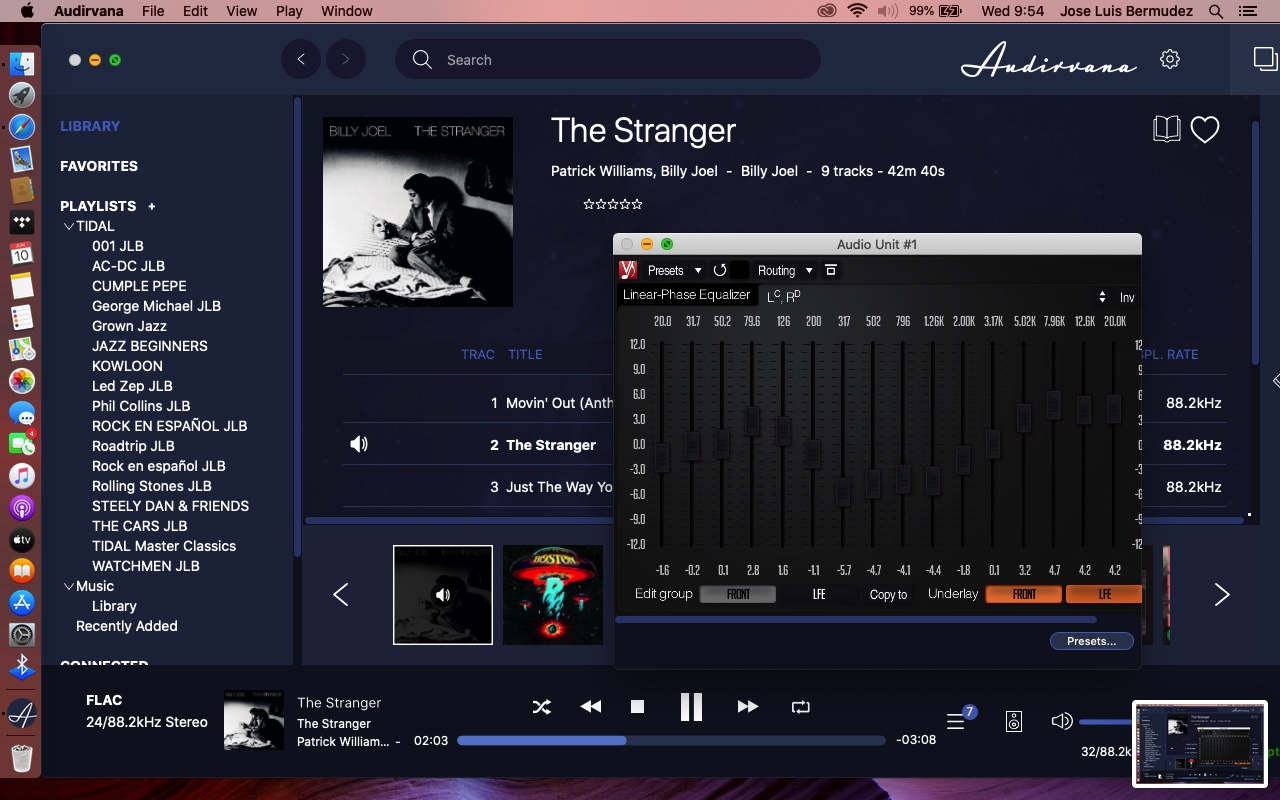Select the Boston album thumbnail
This screenshot has width=1280, height=800.
(553, 595)
